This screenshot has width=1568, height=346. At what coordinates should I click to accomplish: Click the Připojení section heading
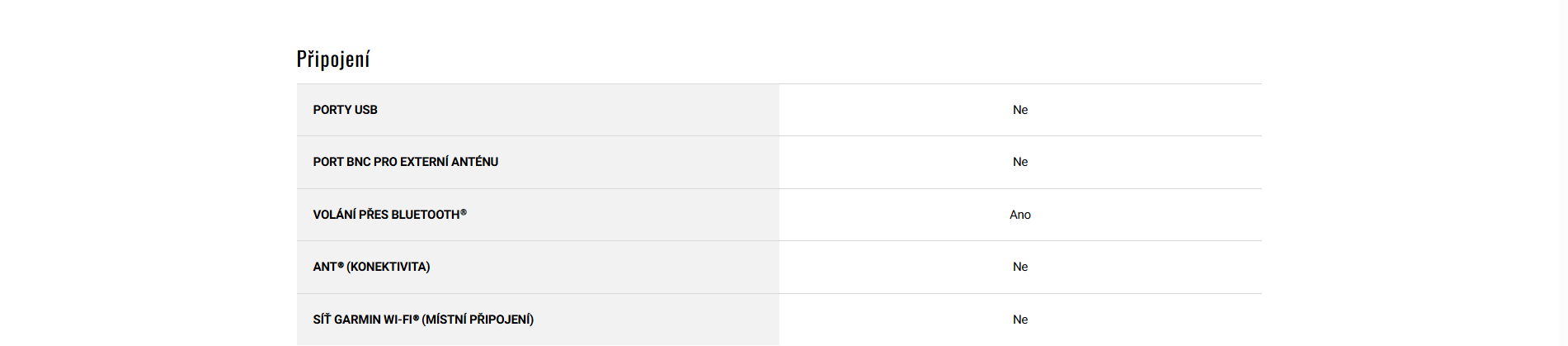point(333,59)
